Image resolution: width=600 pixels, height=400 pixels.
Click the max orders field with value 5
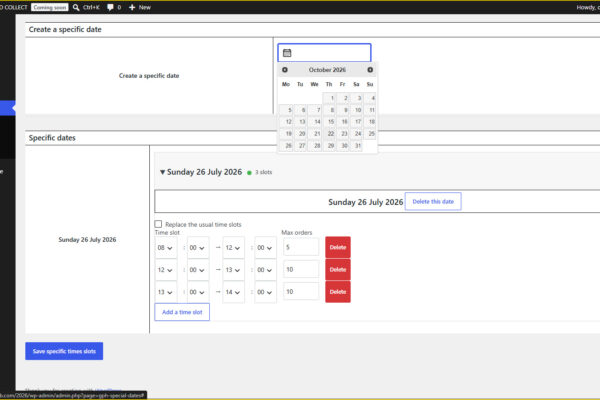[301, 247]
